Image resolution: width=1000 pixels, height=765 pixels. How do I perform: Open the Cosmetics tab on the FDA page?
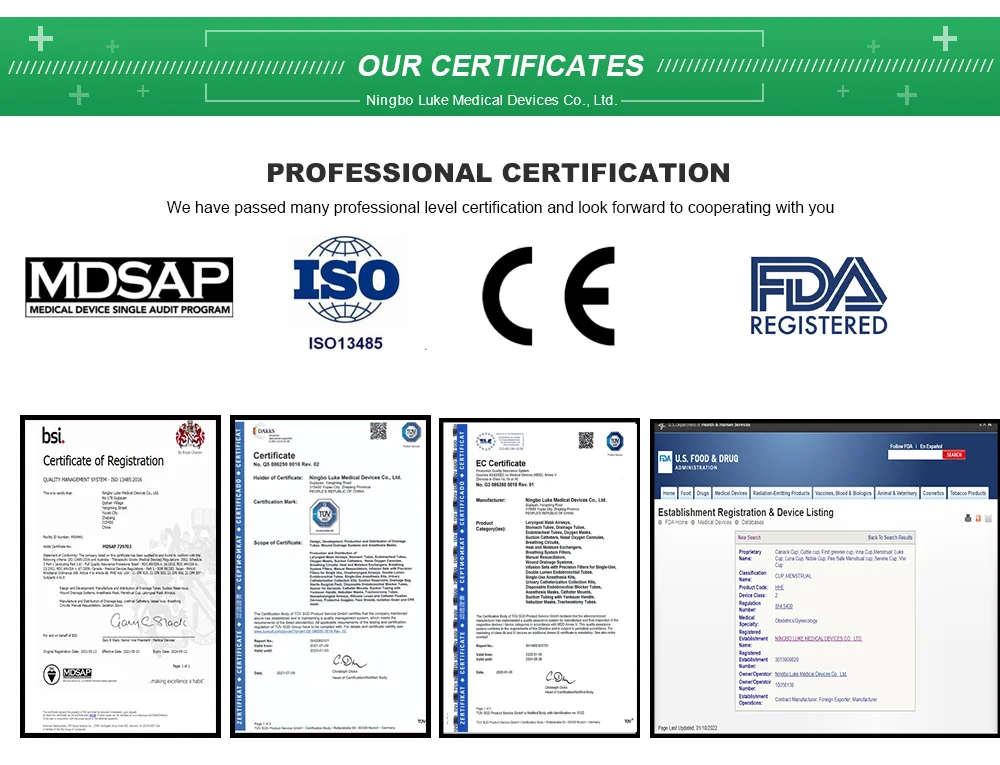tap(933, 493)
